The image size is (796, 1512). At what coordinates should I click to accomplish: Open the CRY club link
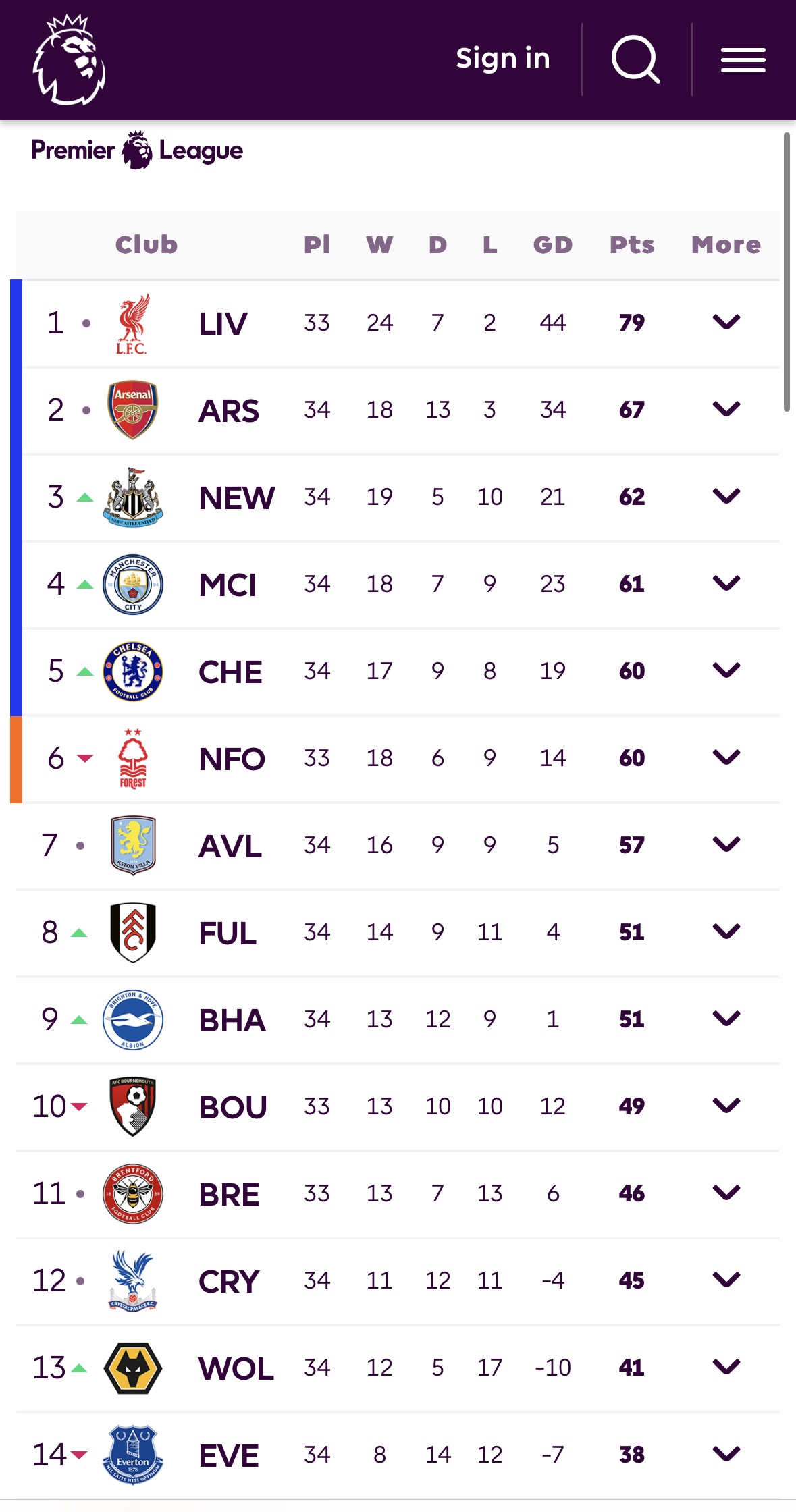click(x=229, y=1282)
